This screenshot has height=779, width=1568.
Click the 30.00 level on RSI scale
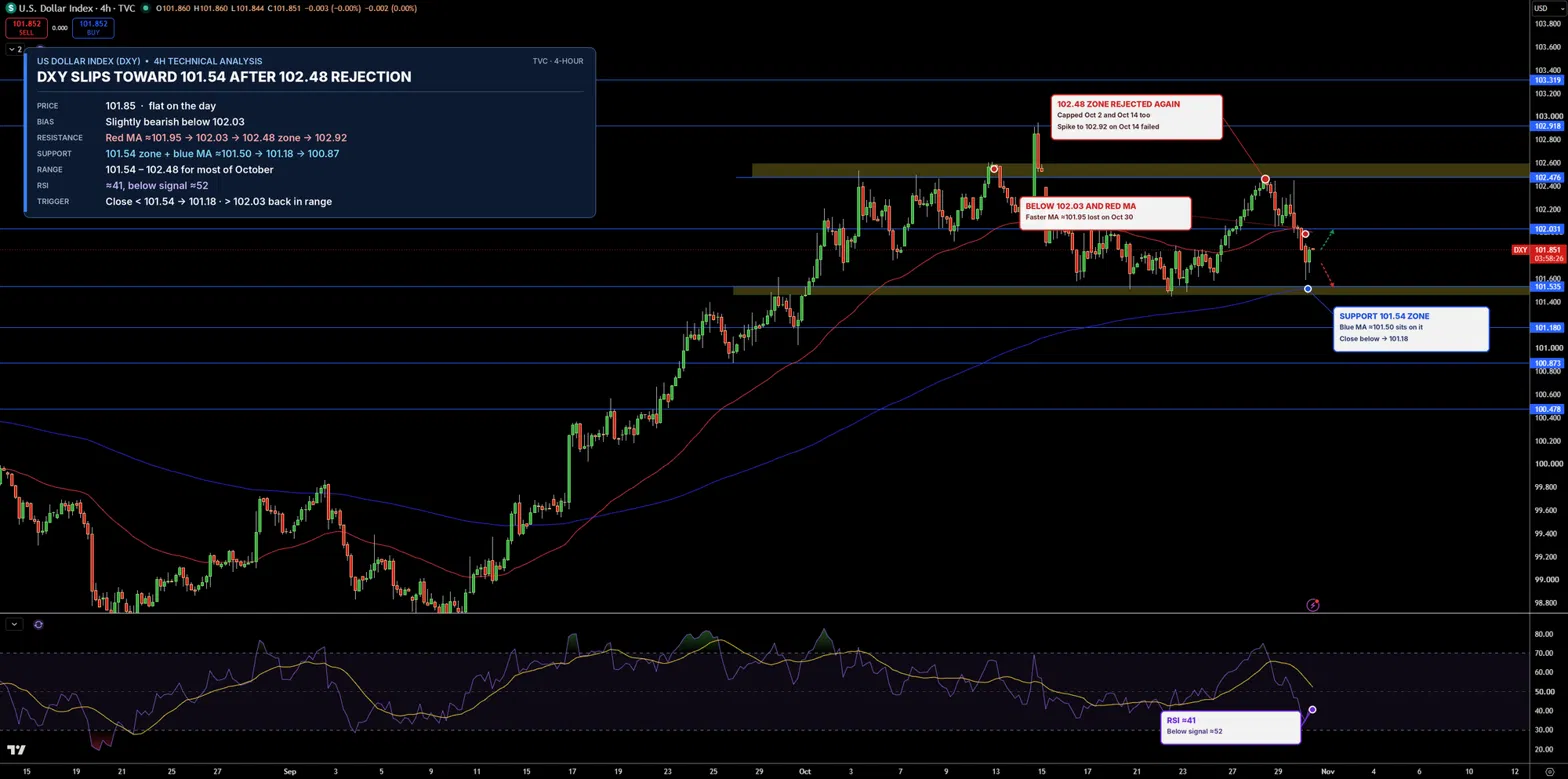click(x=1544, y=730)
